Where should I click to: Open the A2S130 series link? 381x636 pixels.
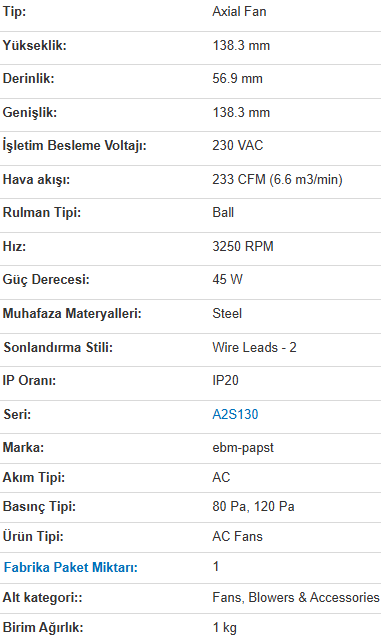[235, 414]
